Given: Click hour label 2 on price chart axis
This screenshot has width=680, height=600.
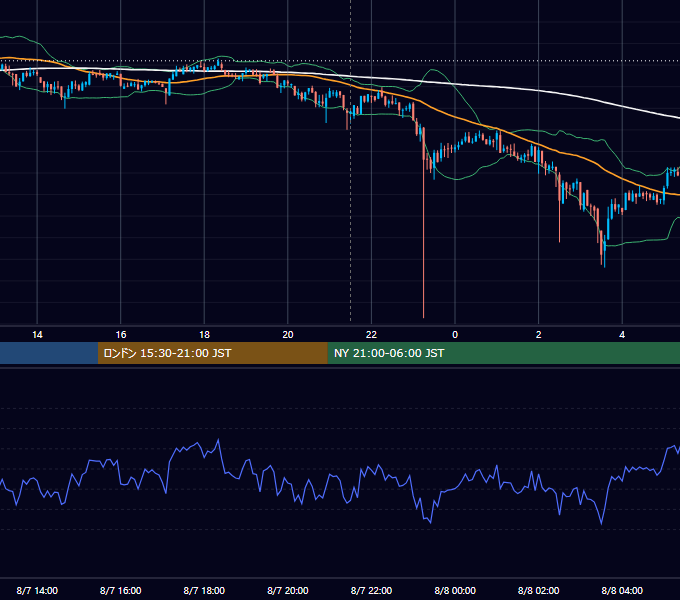Looking at the screenshot, I should click(539, 335).
